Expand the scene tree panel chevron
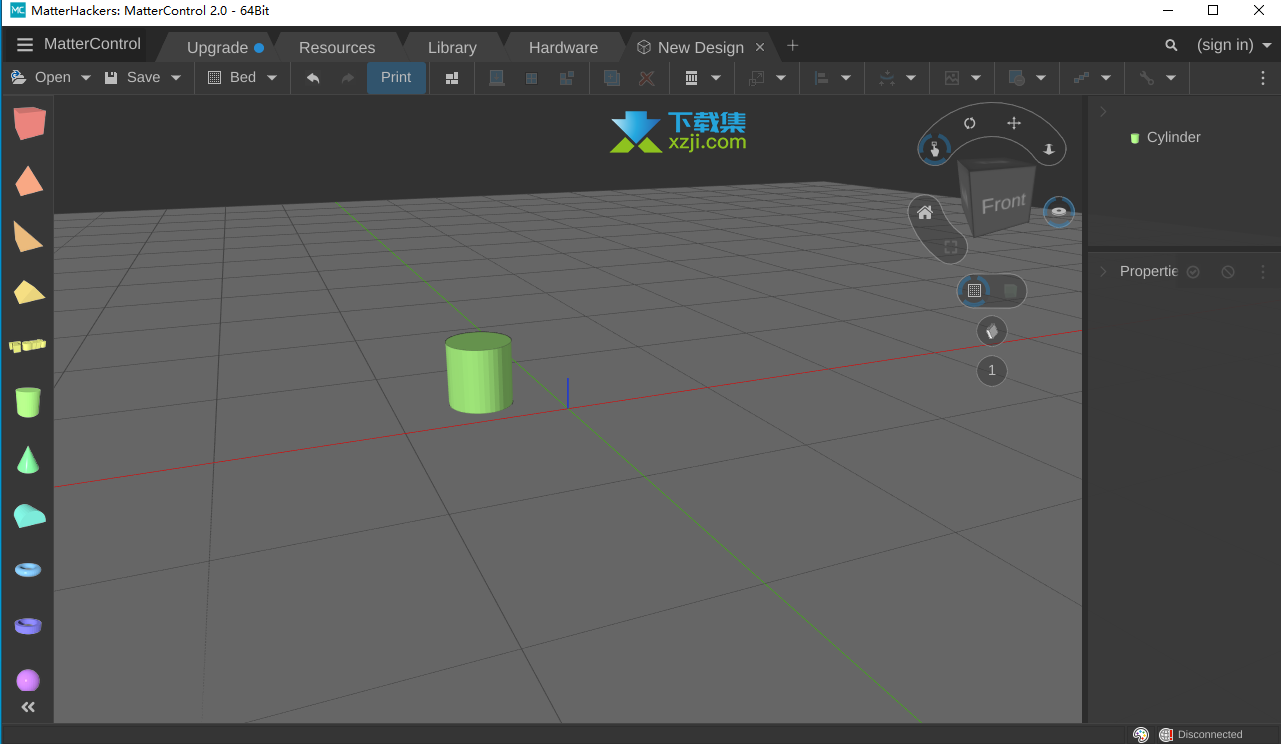This screenshot has height=744, width=1281. [1104, 112]
